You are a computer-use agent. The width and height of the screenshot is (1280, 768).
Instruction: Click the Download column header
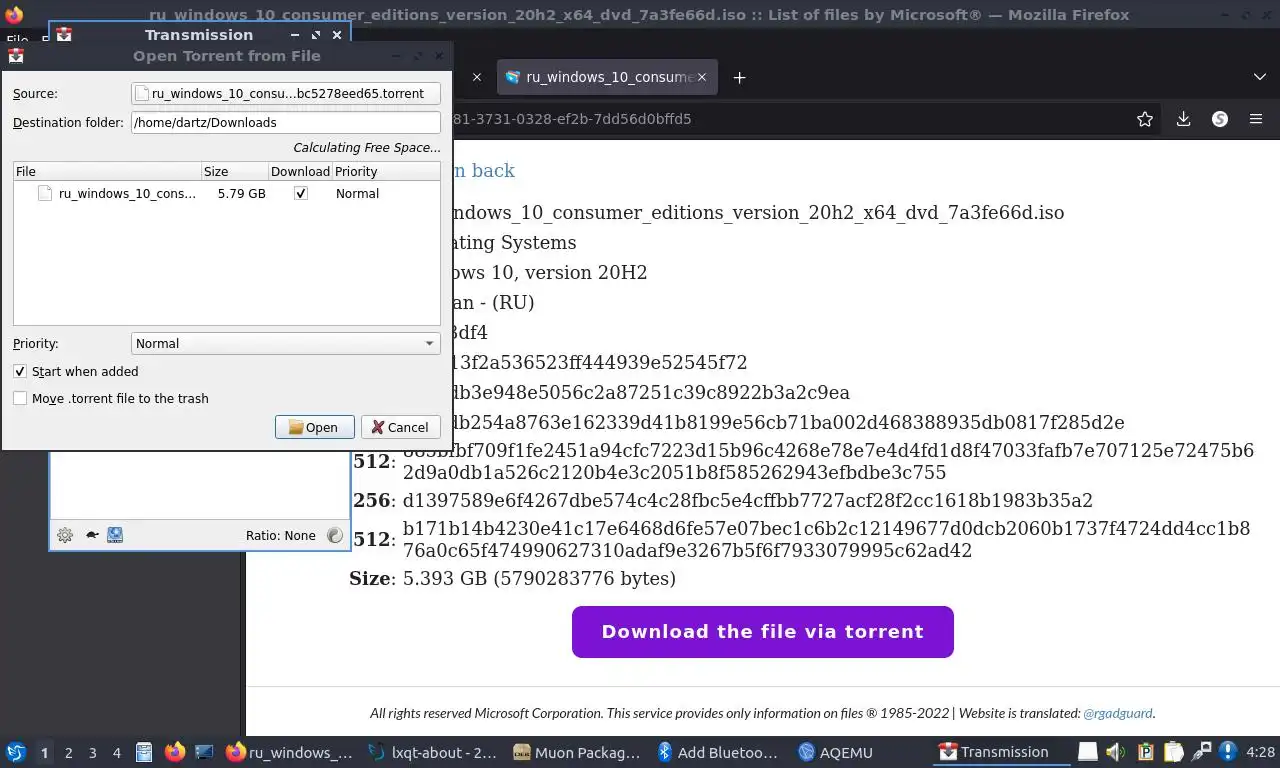300,171
